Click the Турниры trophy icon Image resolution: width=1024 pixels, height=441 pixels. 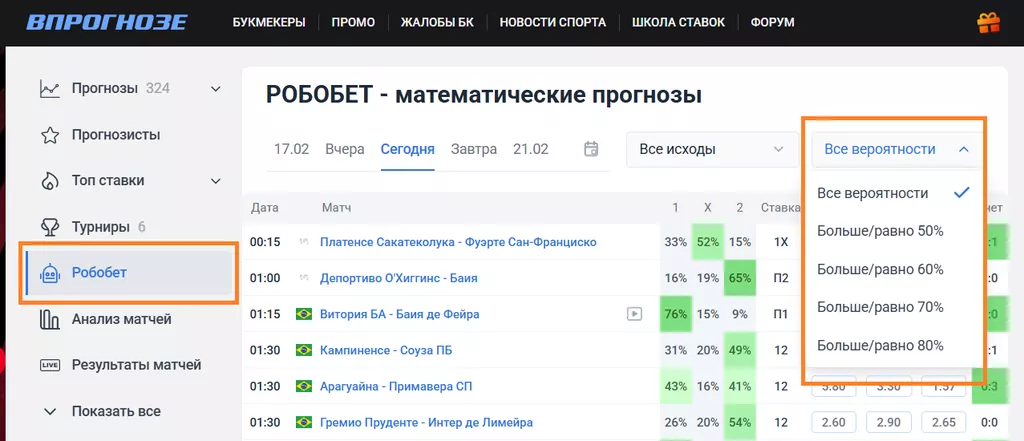(49, 227)
